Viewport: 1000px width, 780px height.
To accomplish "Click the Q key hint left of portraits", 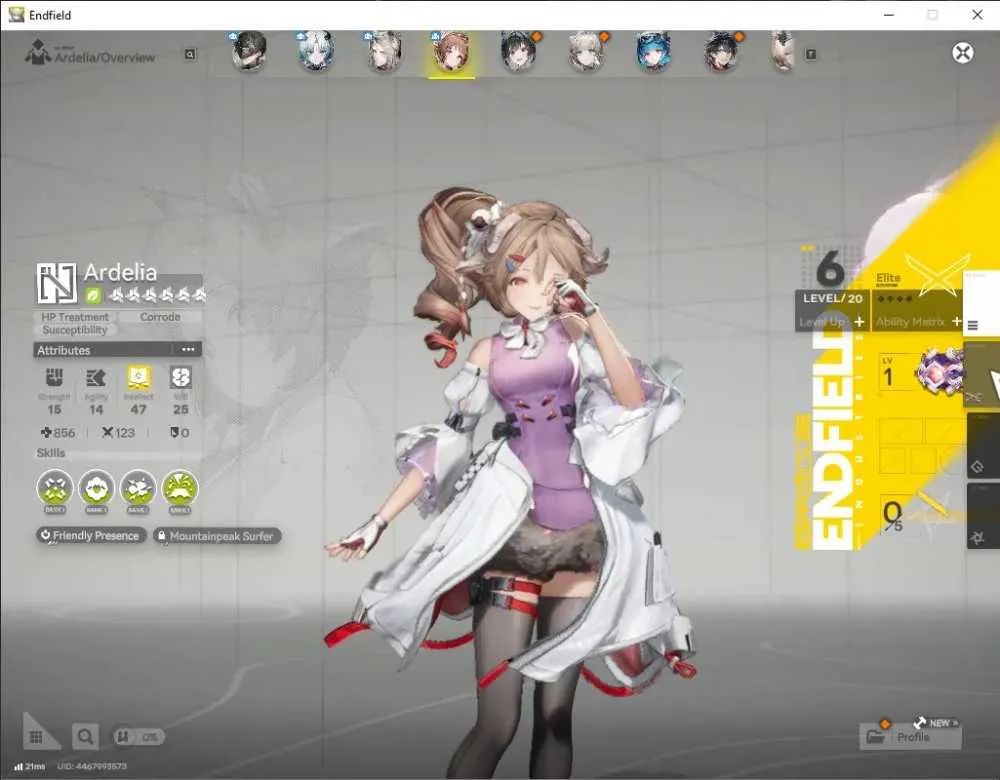I will point(189,55).
